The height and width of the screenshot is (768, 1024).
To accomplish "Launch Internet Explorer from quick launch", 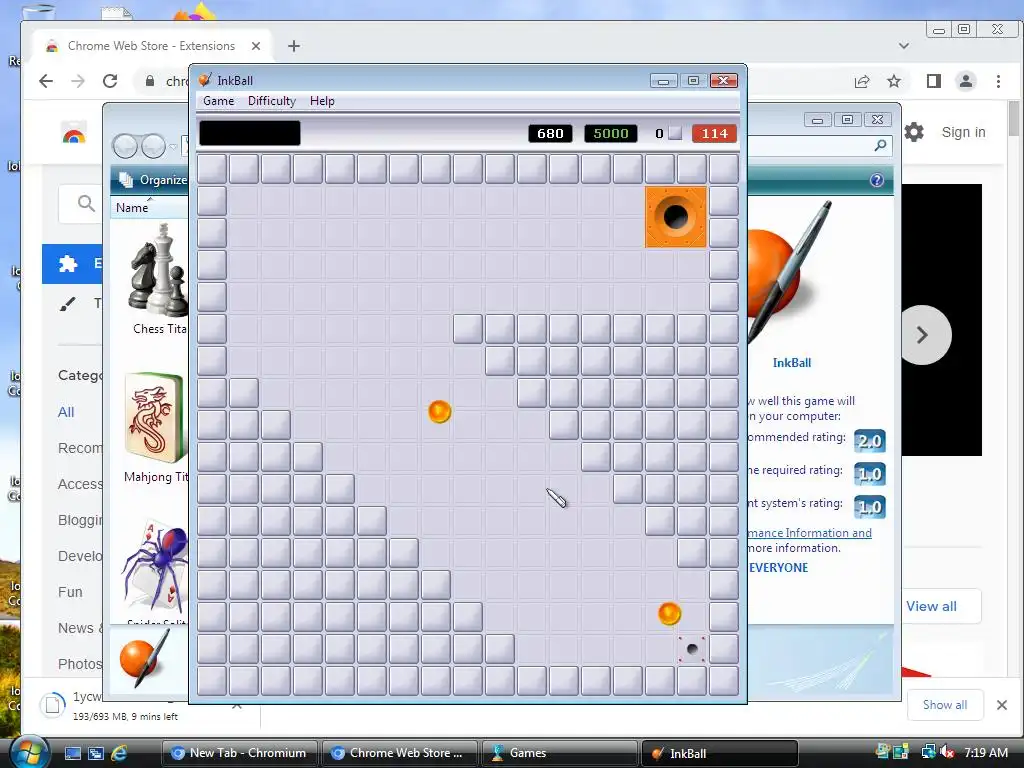I will [x=119, y=753].
